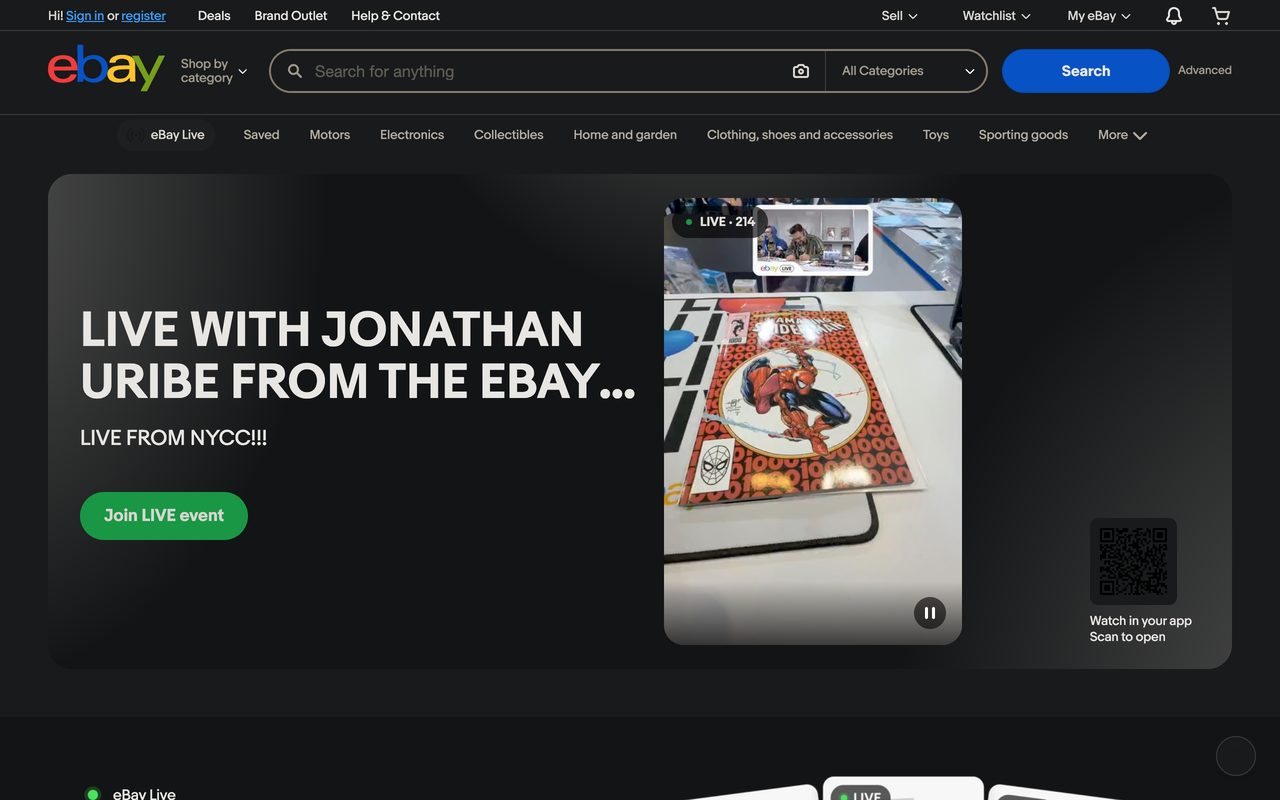
Task: Click the magnifier icon in search bar
Action: (x=295, y=71)
